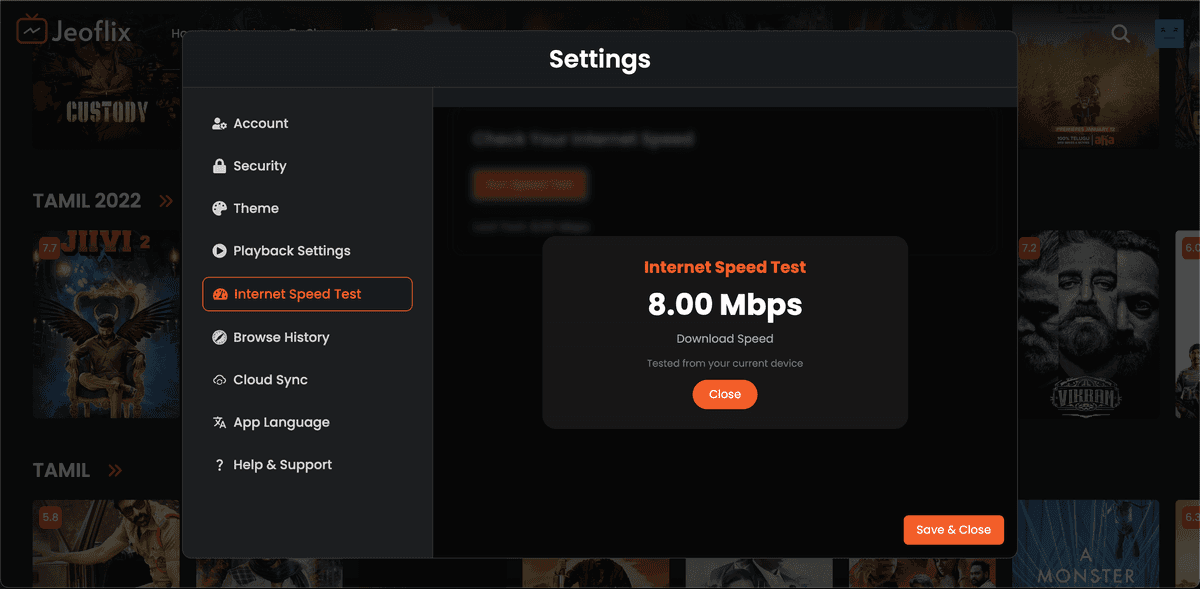The width and height of the screenshot is (1200, 589).
Task: Expand the TAMIL section chevron
Action: pos(114,469)
